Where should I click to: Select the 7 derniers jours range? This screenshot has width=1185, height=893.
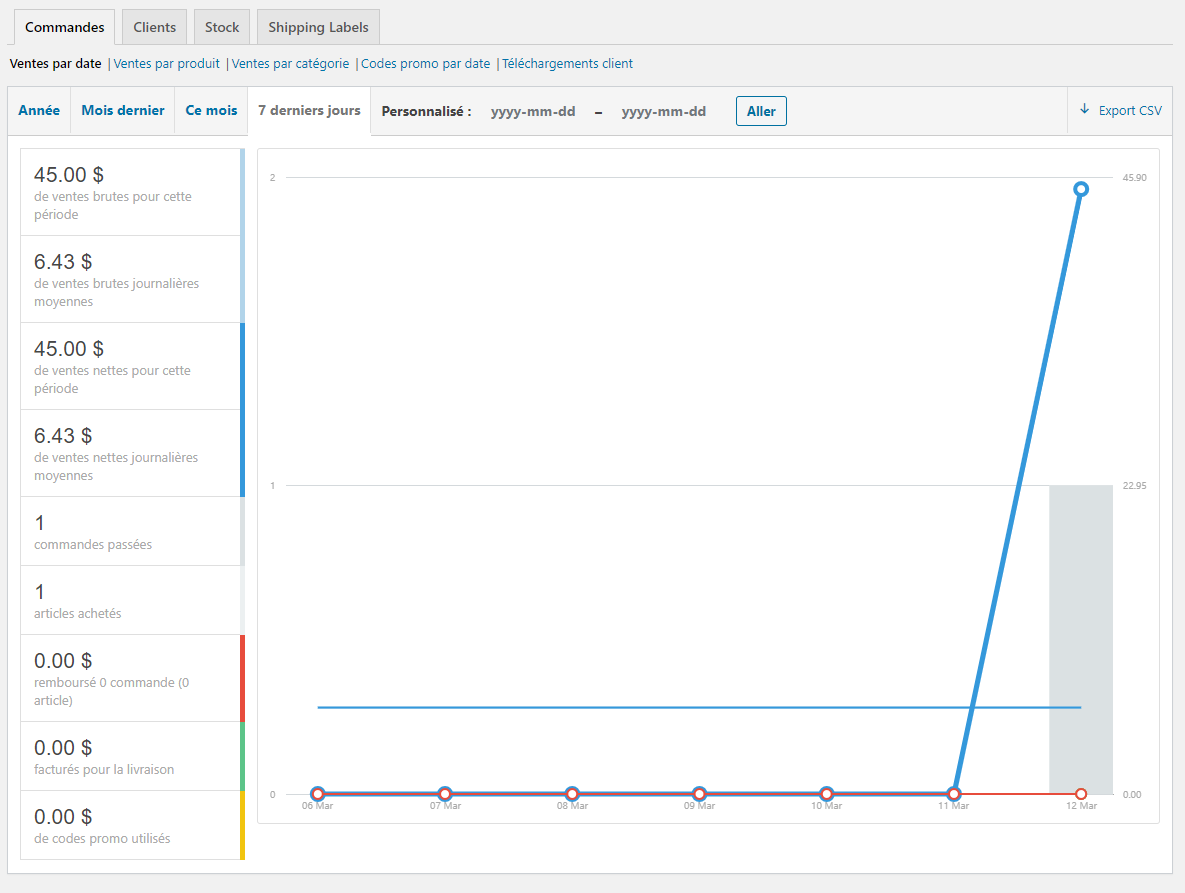[x=309, y=110]
